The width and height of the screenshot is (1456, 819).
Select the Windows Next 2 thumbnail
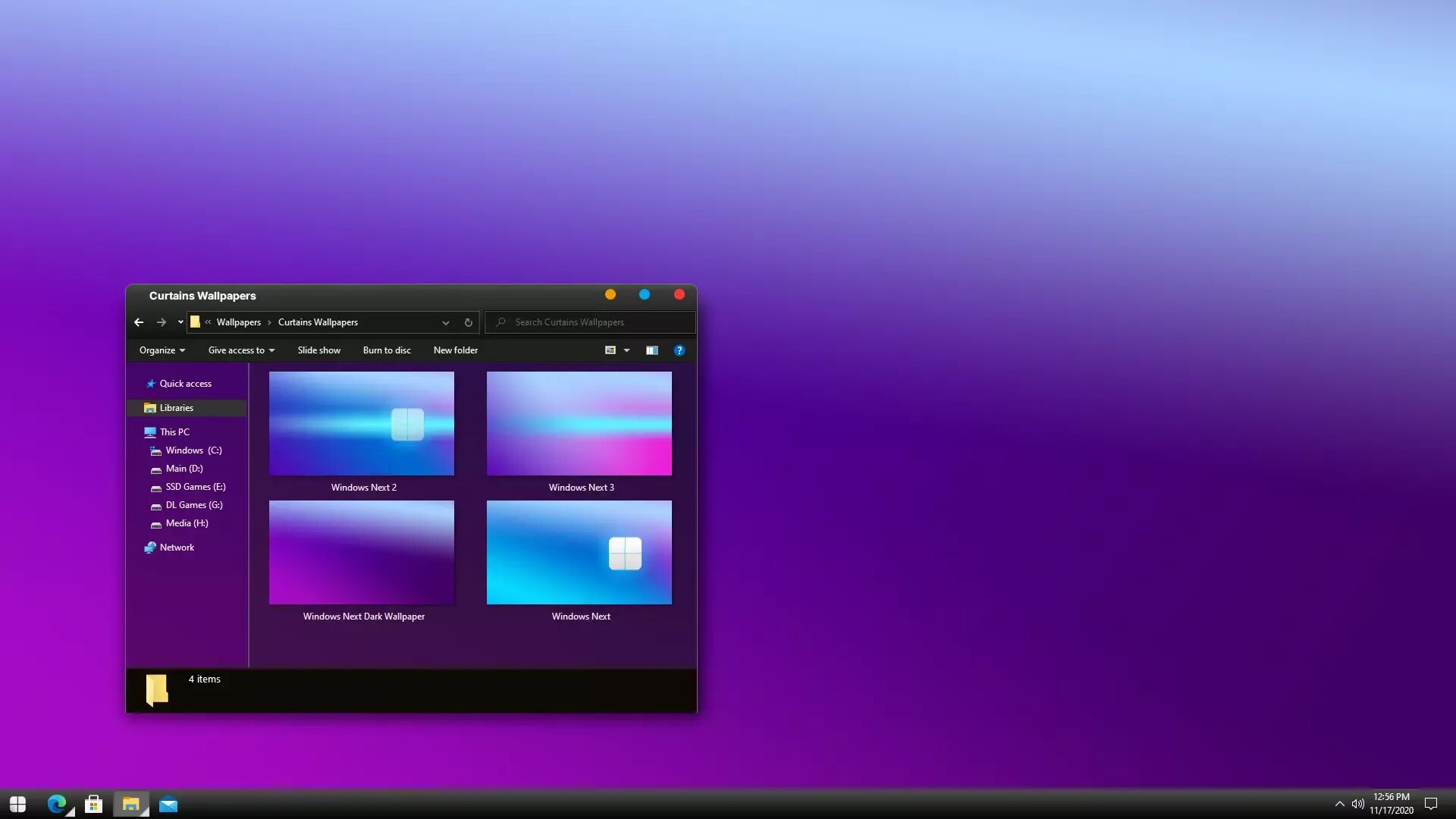[x=362, y=423]
